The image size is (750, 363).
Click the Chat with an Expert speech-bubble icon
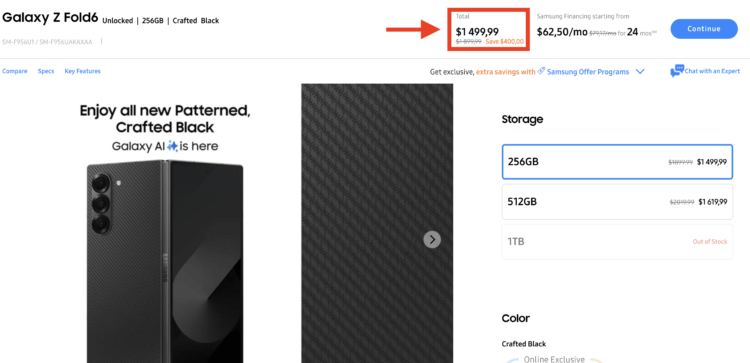point(677,71)
